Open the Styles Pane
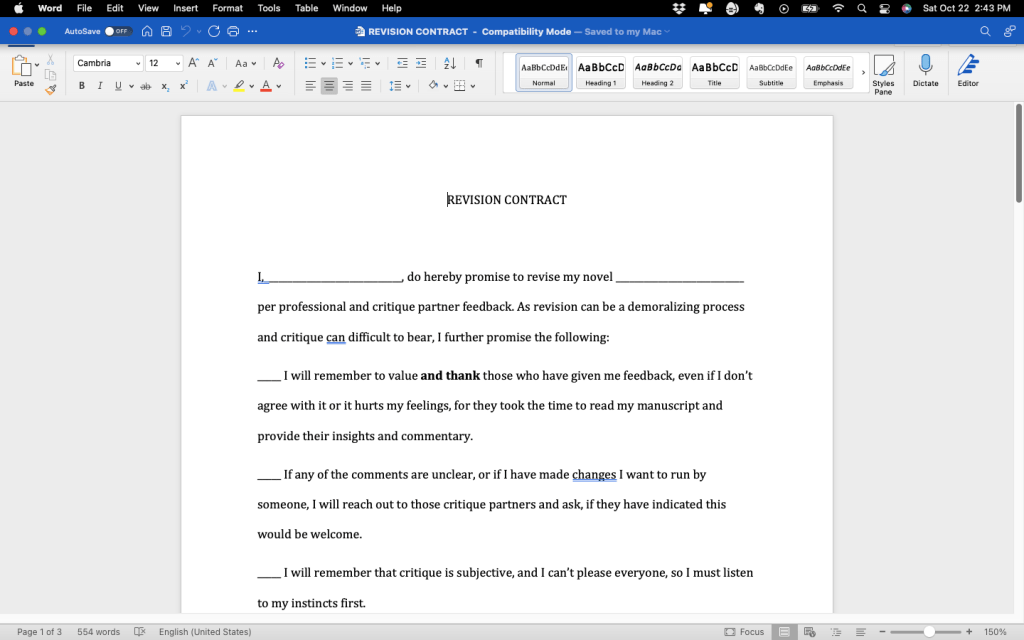This screenshot has width=1024, height=640. 883,74
